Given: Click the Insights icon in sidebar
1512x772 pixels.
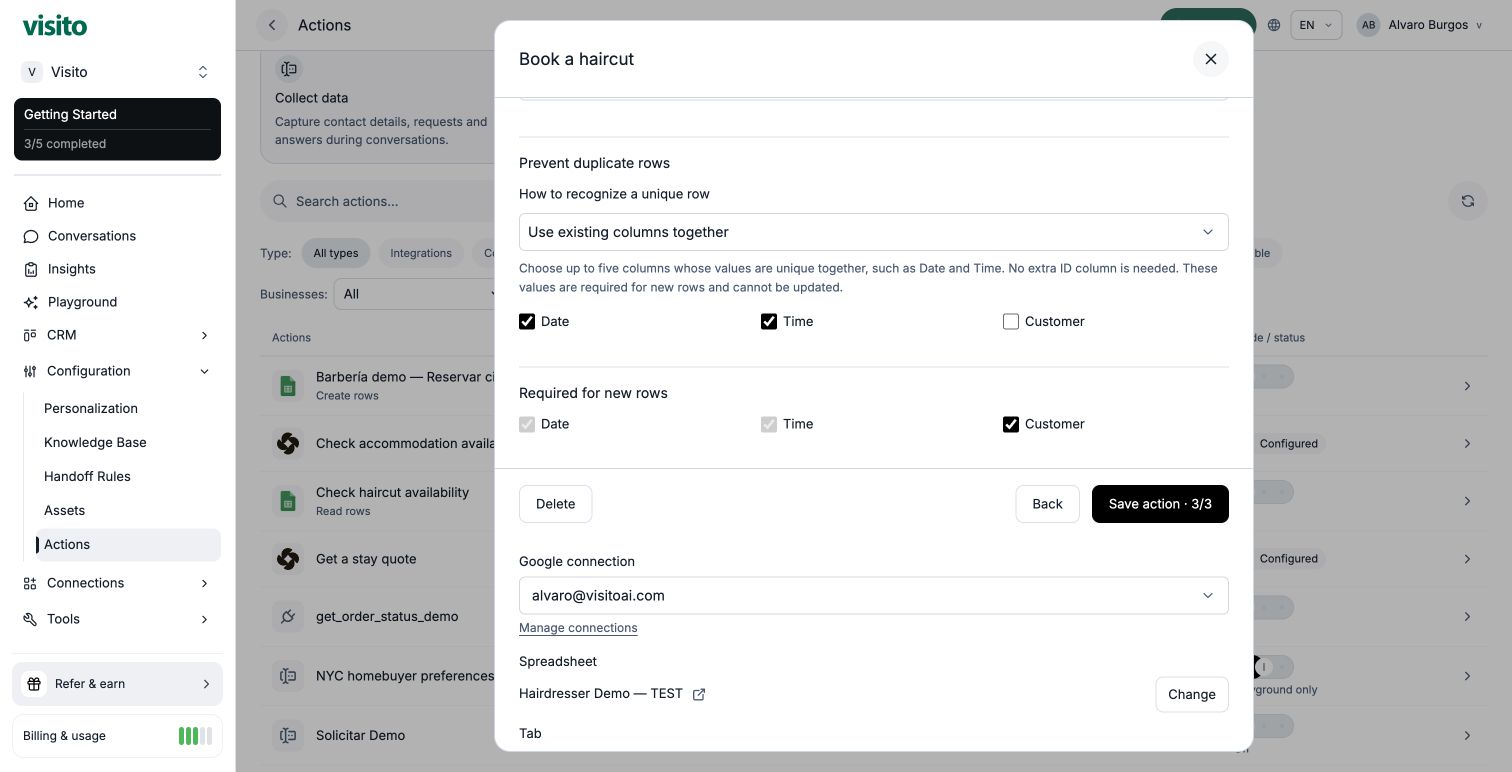Looking at the screenshot, I should click(x=31, y=269).
